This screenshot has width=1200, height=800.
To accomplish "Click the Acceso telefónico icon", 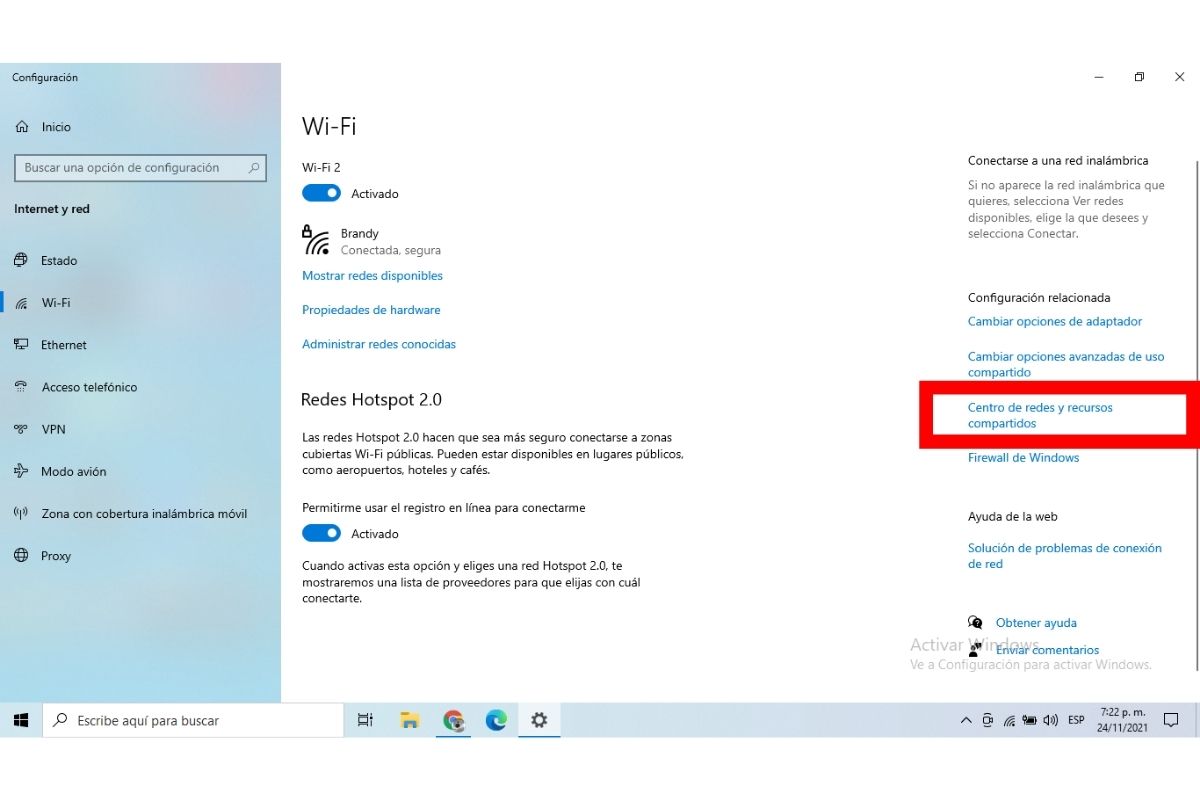I will (x=21, y=387).
